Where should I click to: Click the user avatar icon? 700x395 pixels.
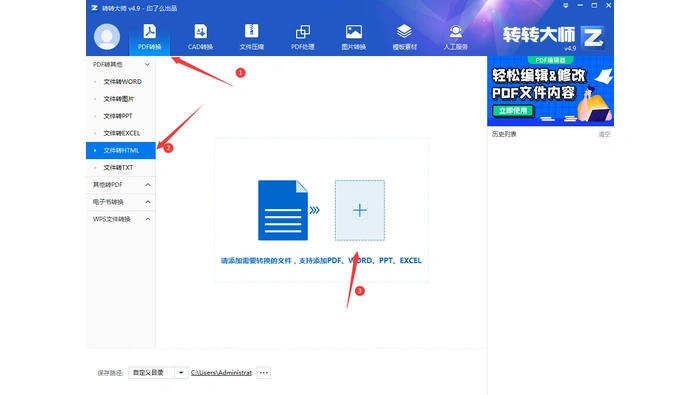[107, 37]
